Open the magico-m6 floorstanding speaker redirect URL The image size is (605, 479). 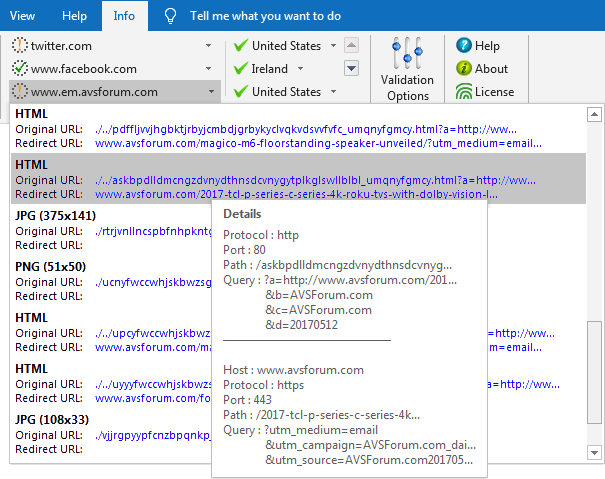[x=300, y=143]
